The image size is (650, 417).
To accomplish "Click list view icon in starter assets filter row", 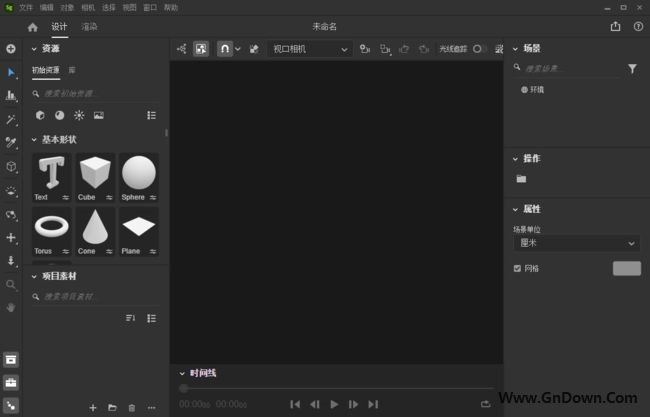I will click(x=152, y=115).
